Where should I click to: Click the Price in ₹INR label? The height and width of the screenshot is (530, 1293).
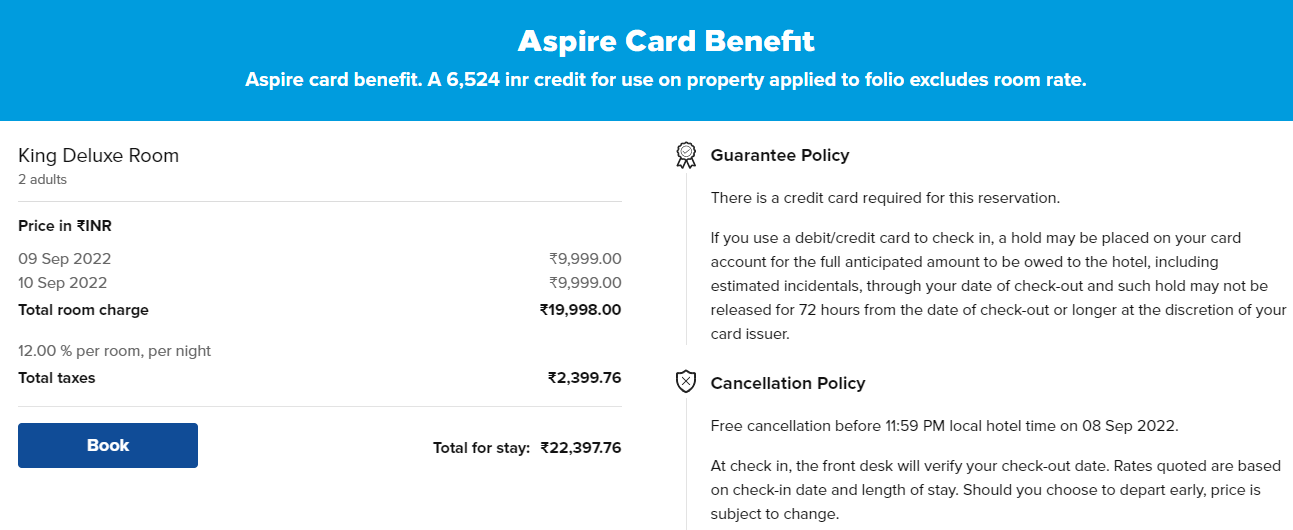tap(65, 226)
